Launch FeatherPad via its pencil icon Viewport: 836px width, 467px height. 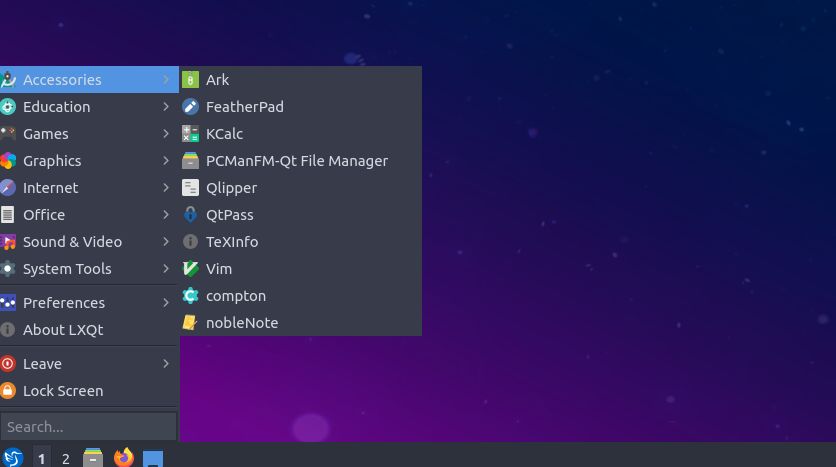(x=190, y=107)
